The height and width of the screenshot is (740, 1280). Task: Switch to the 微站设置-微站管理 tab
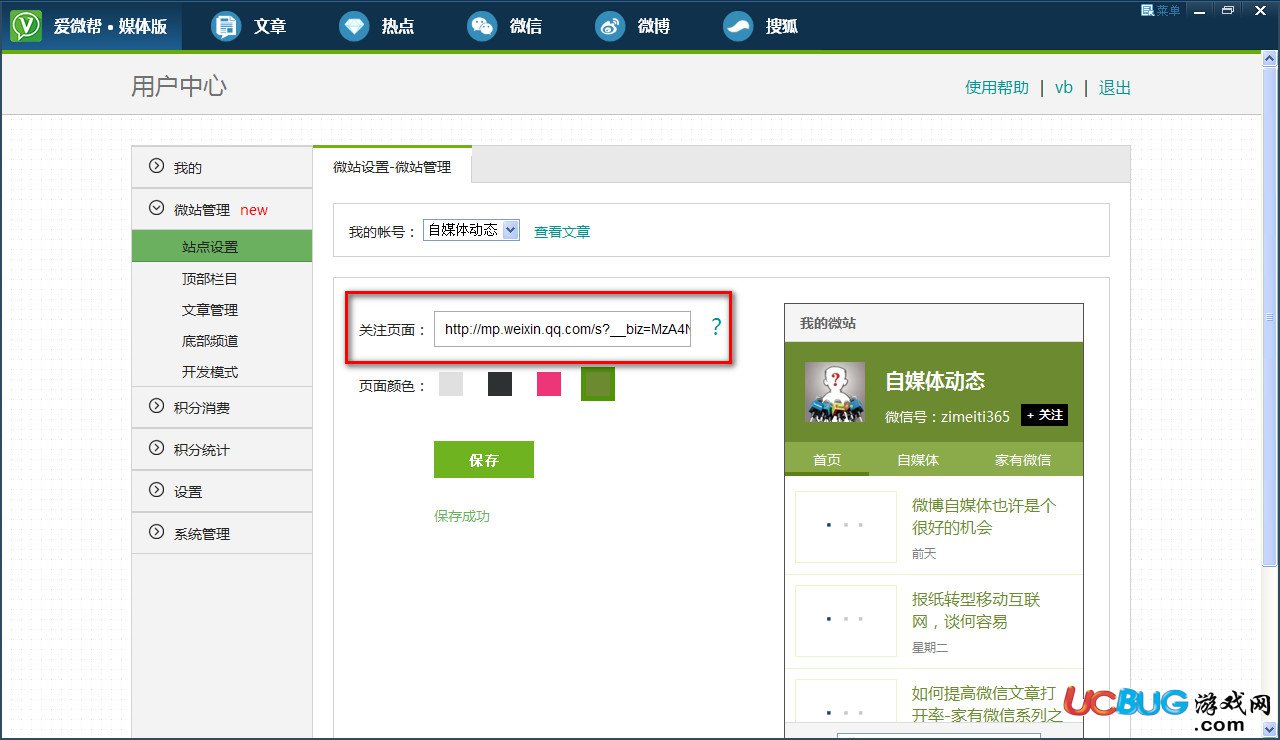point(392,166)
